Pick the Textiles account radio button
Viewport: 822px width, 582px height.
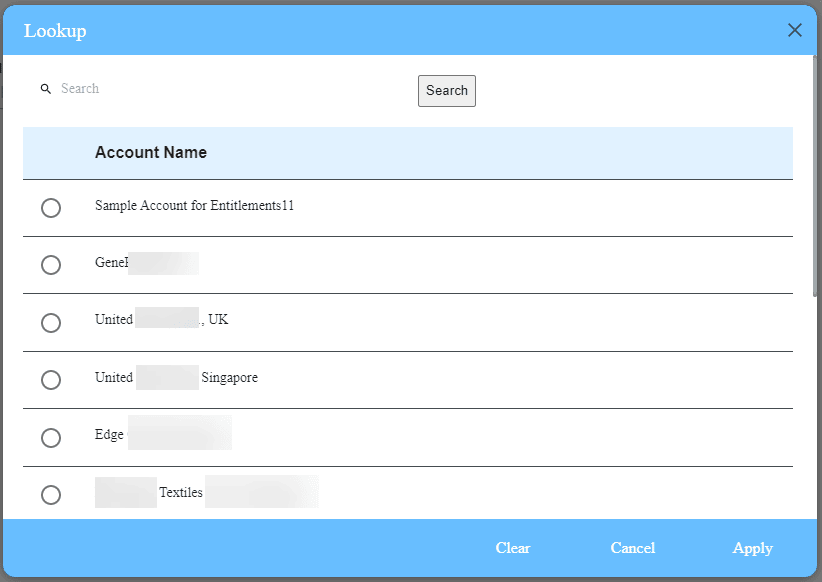click(x=51, y=494)
